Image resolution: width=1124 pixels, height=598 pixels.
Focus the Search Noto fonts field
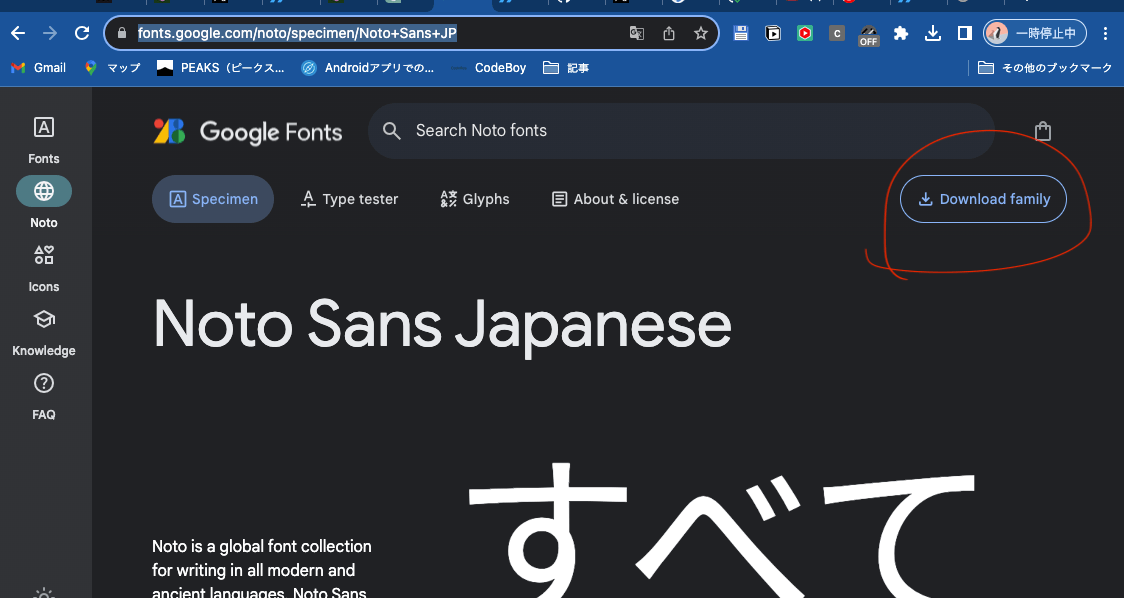681,130
